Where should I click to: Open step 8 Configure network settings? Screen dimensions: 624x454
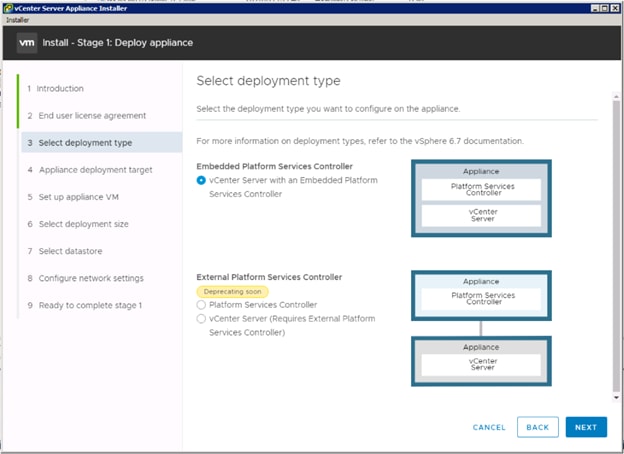(86, 278)
